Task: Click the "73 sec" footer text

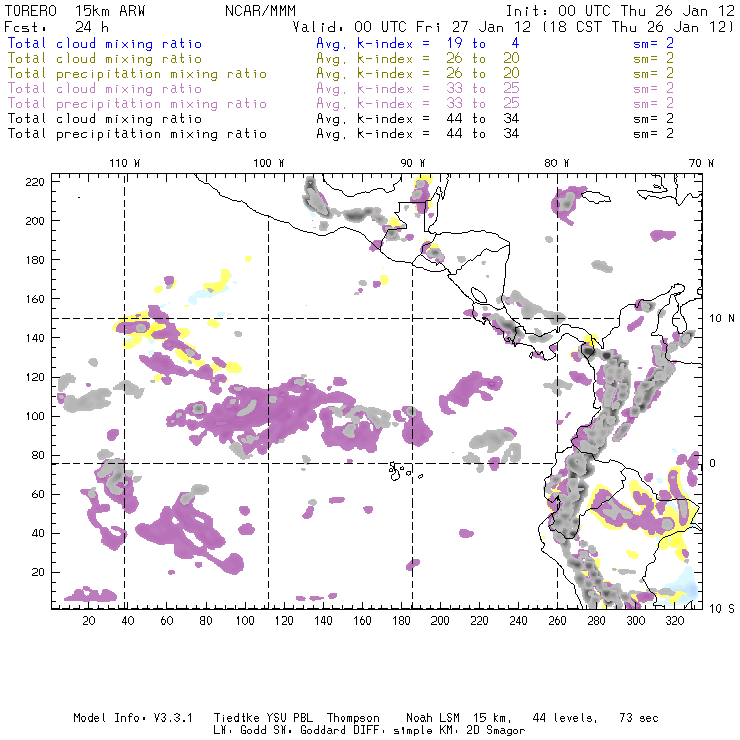Action: point(639,718)
